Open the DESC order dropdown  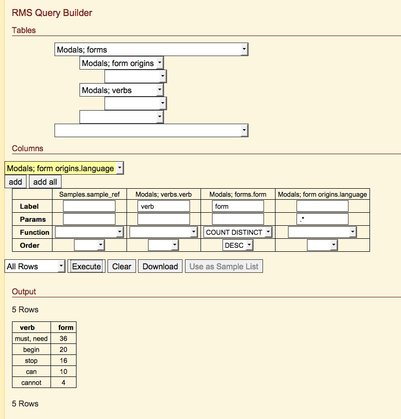tap(238, 245)
